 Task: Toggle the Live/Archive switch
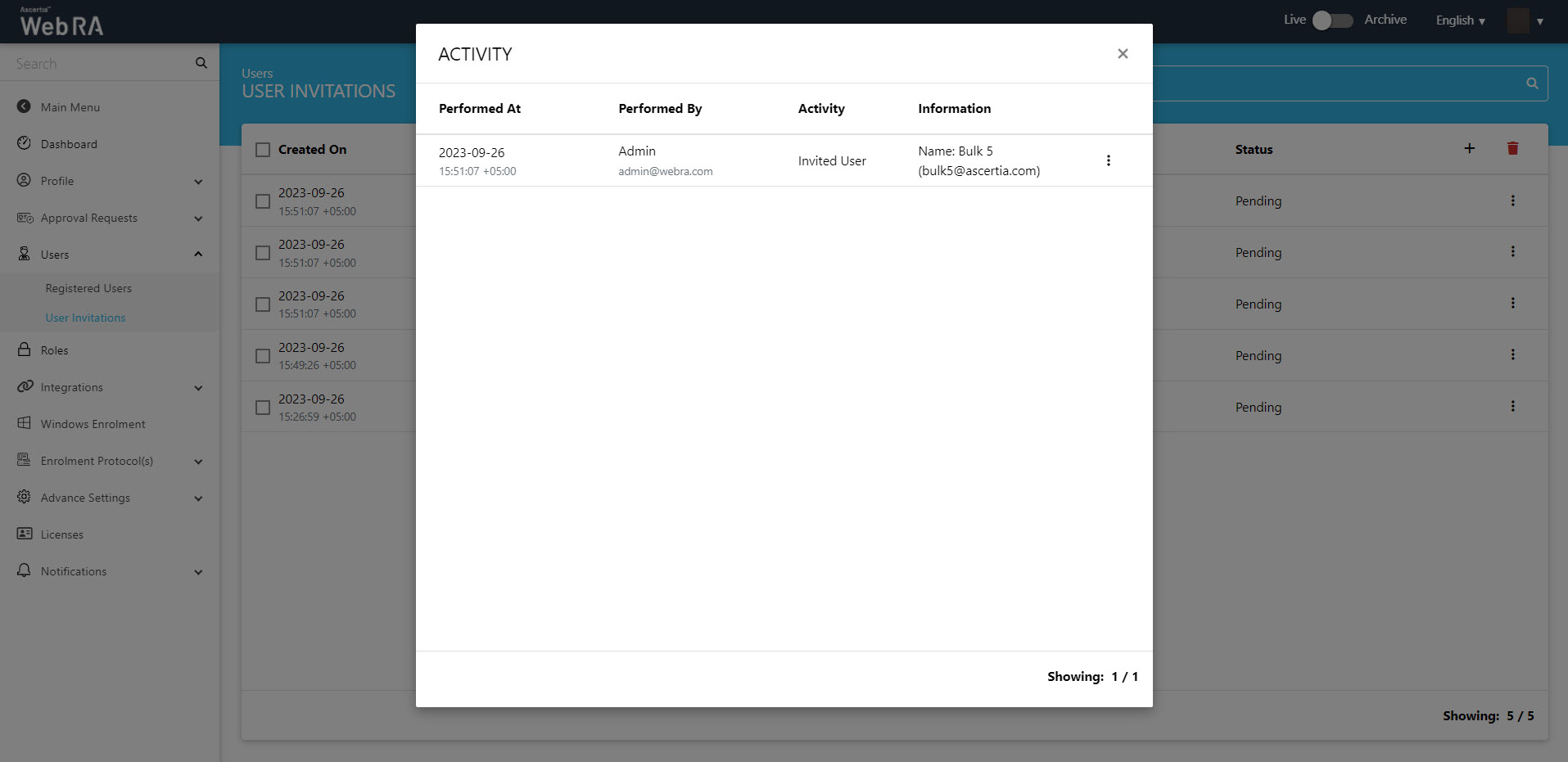pyautogui.click(x=1331, y=20)
